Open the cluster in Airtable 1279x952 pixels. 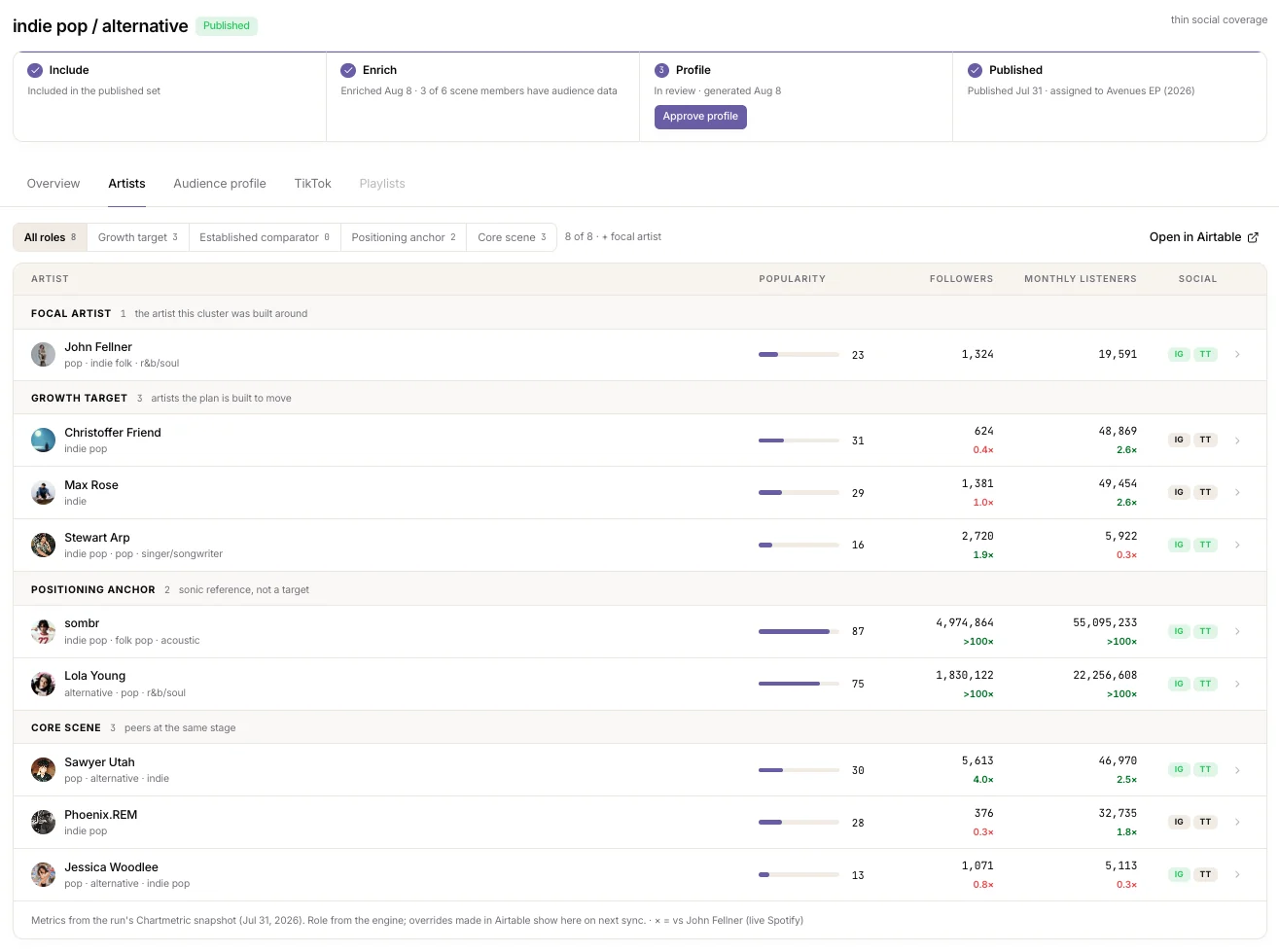point(1204,237)
